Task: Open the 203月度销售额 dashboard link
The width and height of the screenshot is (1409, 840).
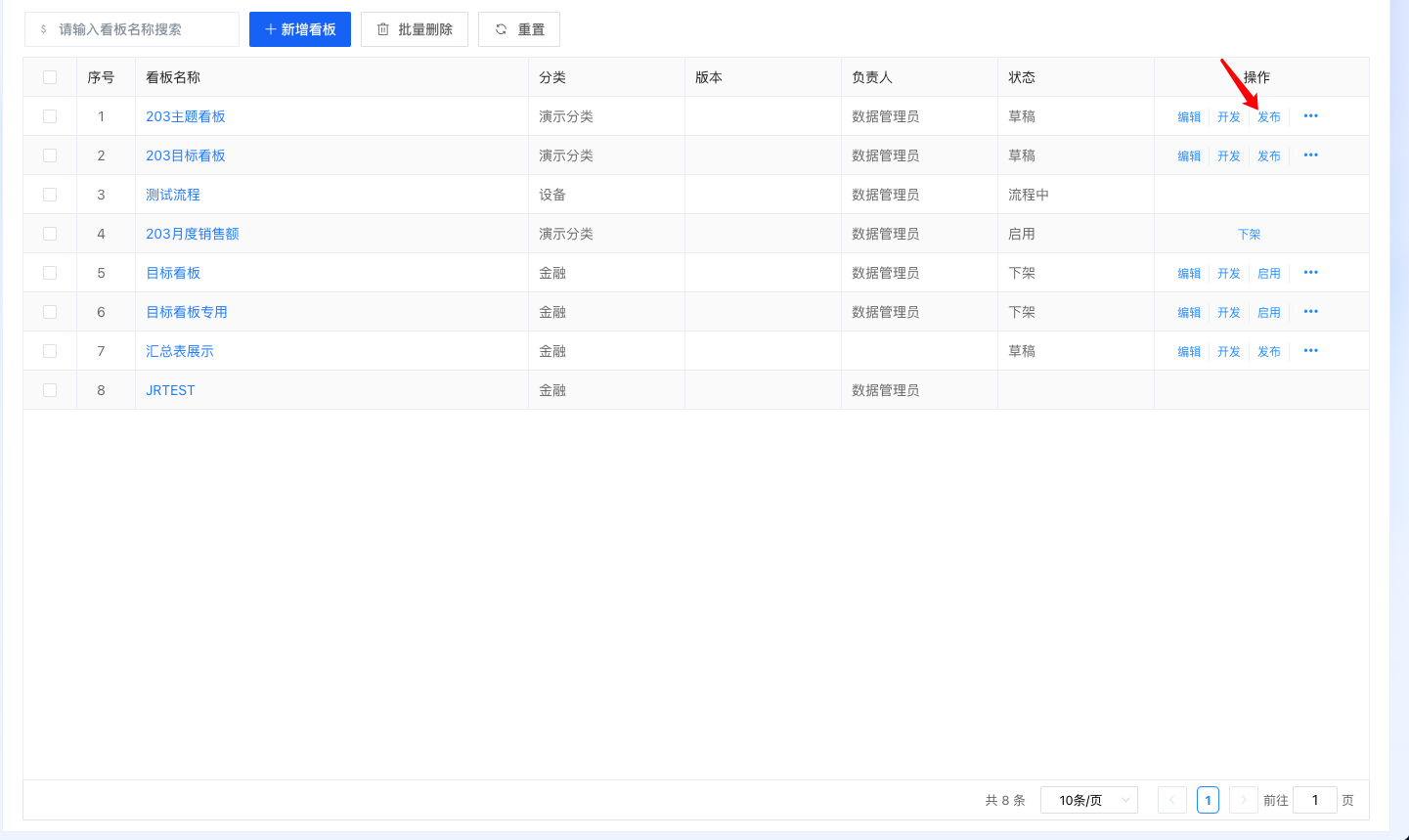Action: tap(193, 234)
